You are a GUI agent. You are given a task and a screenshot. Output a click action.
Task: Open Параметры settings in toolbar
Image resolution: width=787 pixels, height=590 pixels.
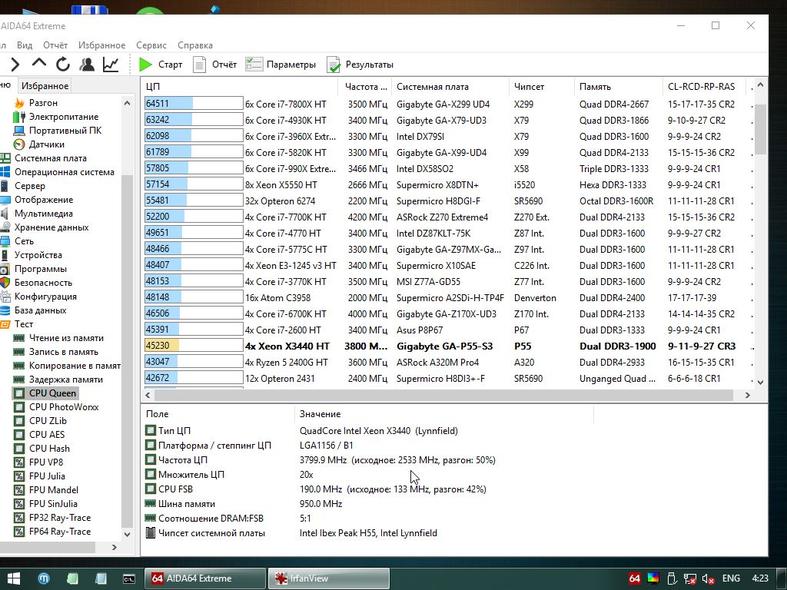pos(281,64)
